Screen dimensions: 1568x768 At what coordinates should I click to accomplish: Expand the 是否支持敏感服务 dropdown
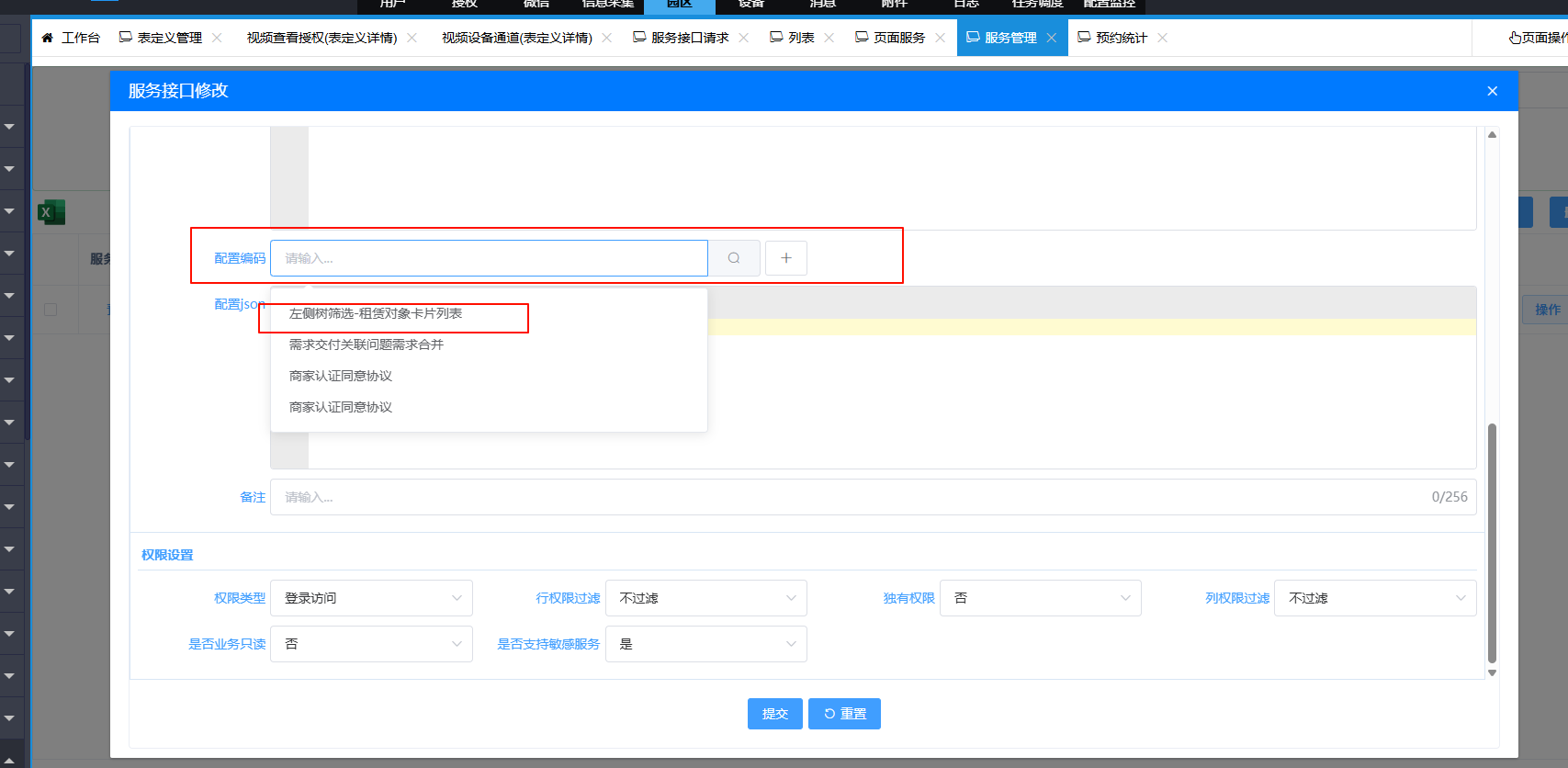coord(705,644)
